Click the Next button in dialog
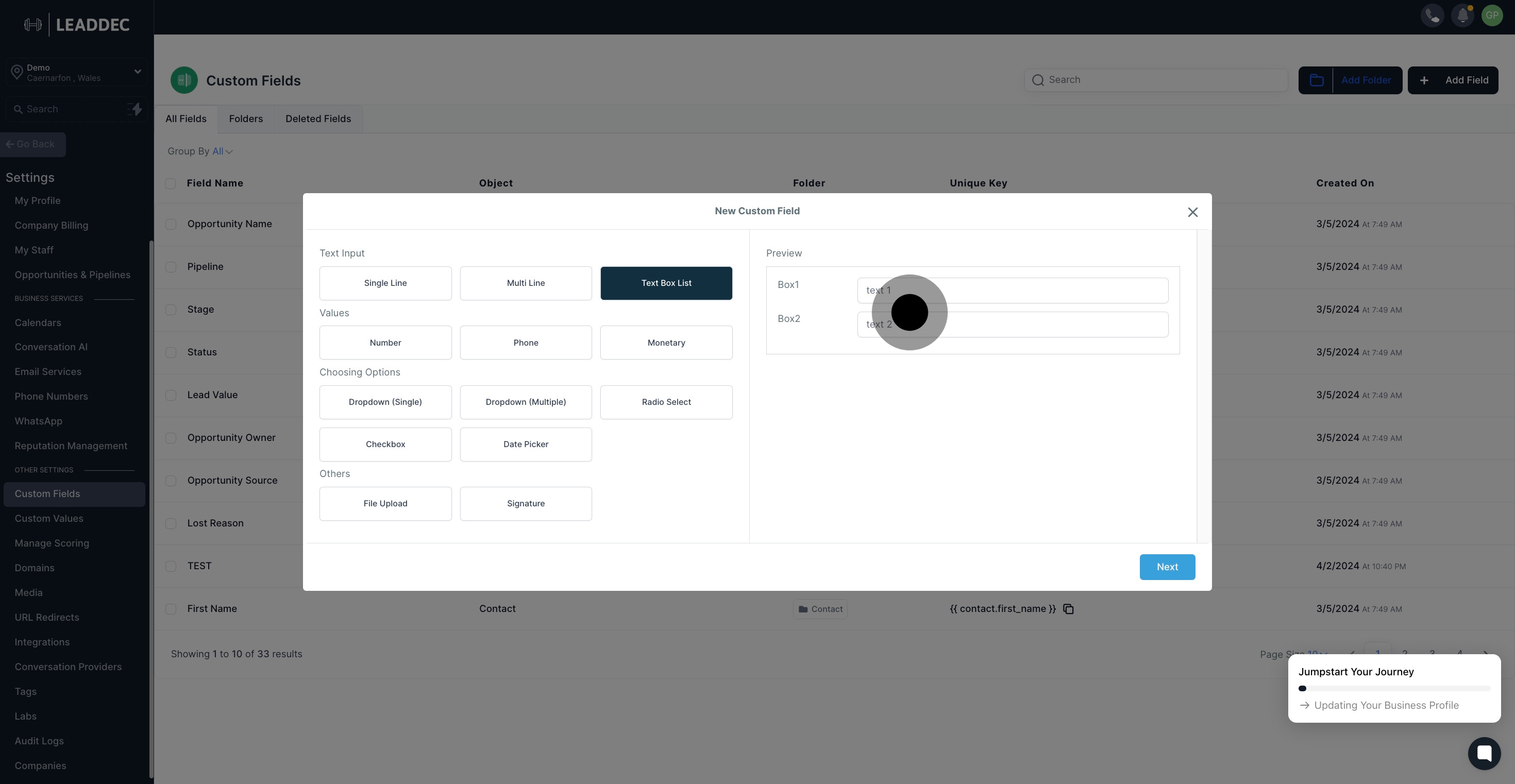Viewport: 1515px width, 784px height. 1167,567
